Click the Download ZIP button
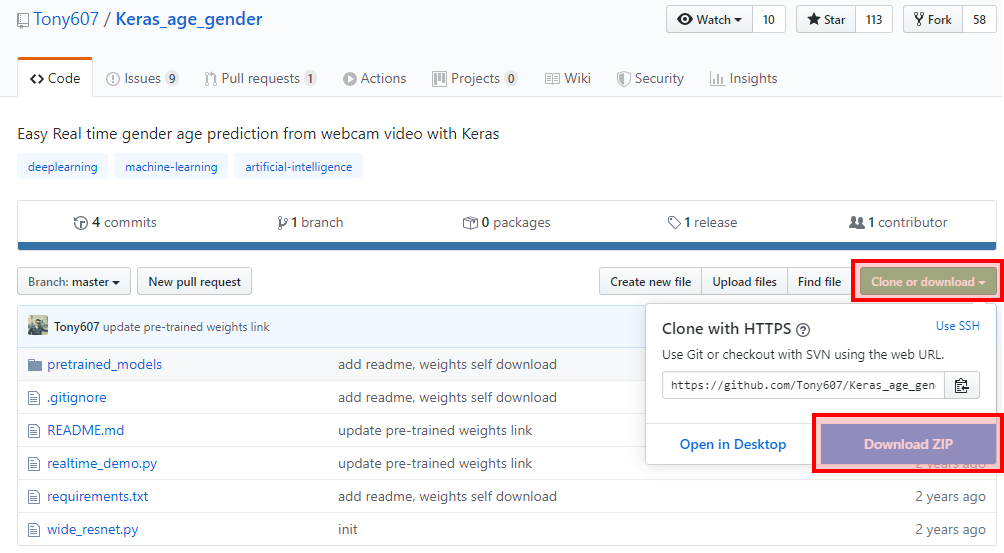 [x=908, y=444]
